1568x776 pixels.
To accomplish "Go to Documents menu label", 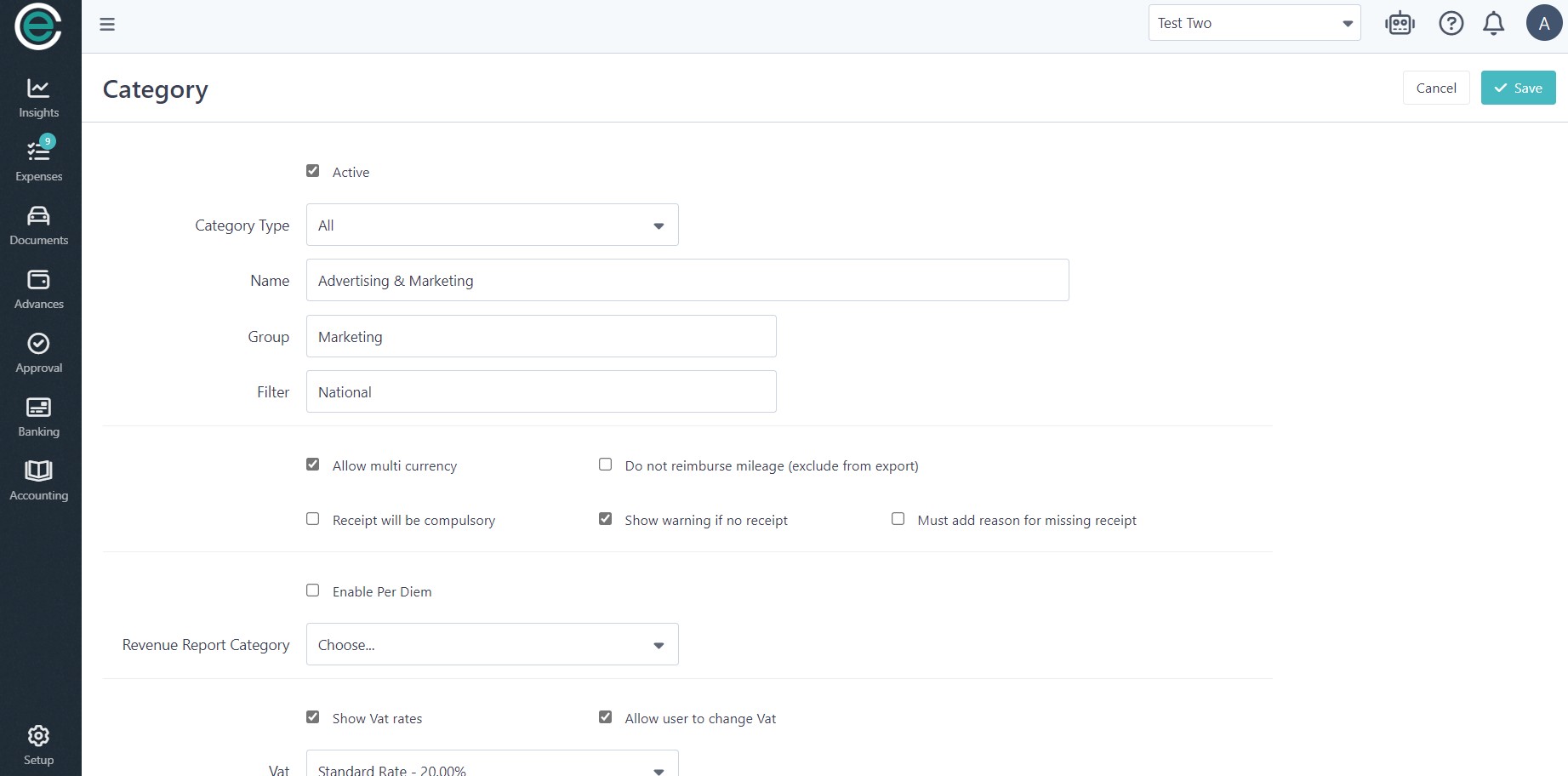I will [x=39, y=240].
